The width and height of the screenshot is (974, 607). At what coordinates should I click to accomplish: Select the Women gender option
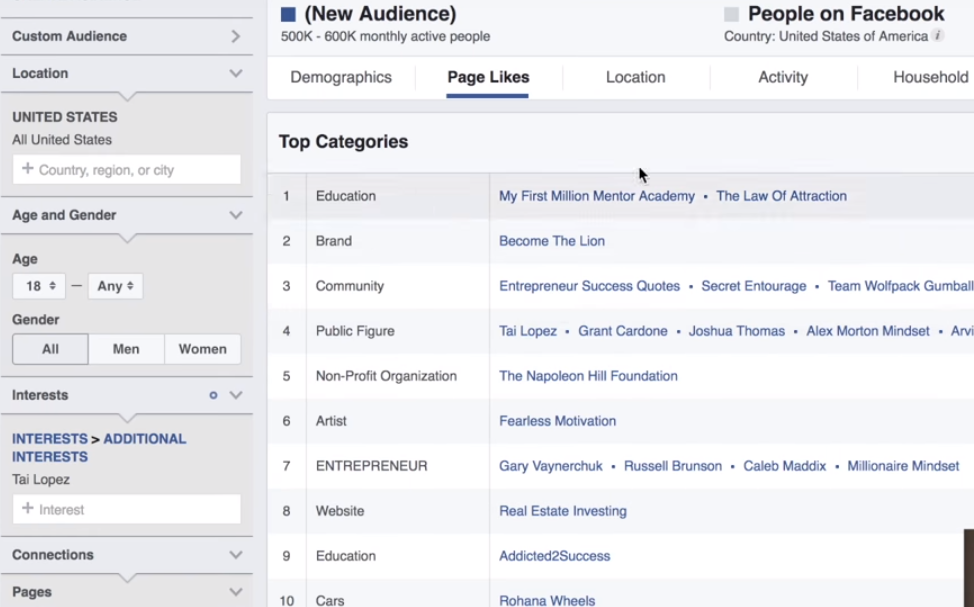pyautogui.click(x=203, y=349)
